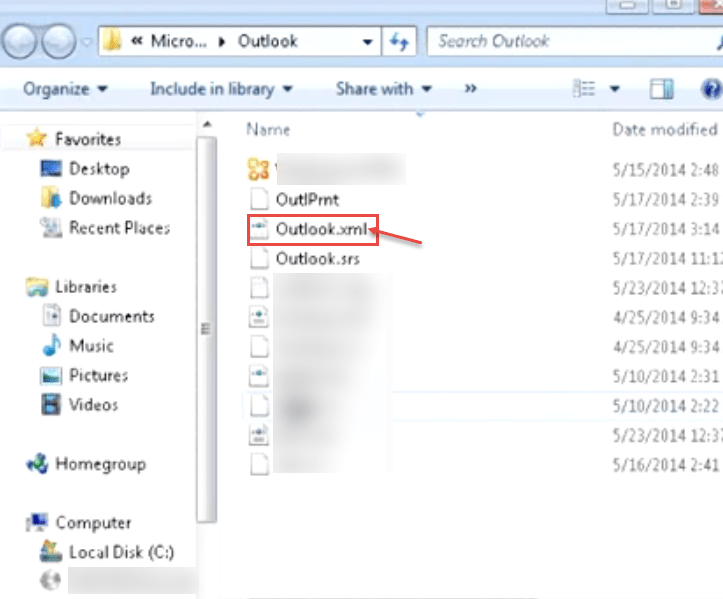723x599 pixels.
Task: Expand the arrow between Micro... and Outlook
Action: 222,42
